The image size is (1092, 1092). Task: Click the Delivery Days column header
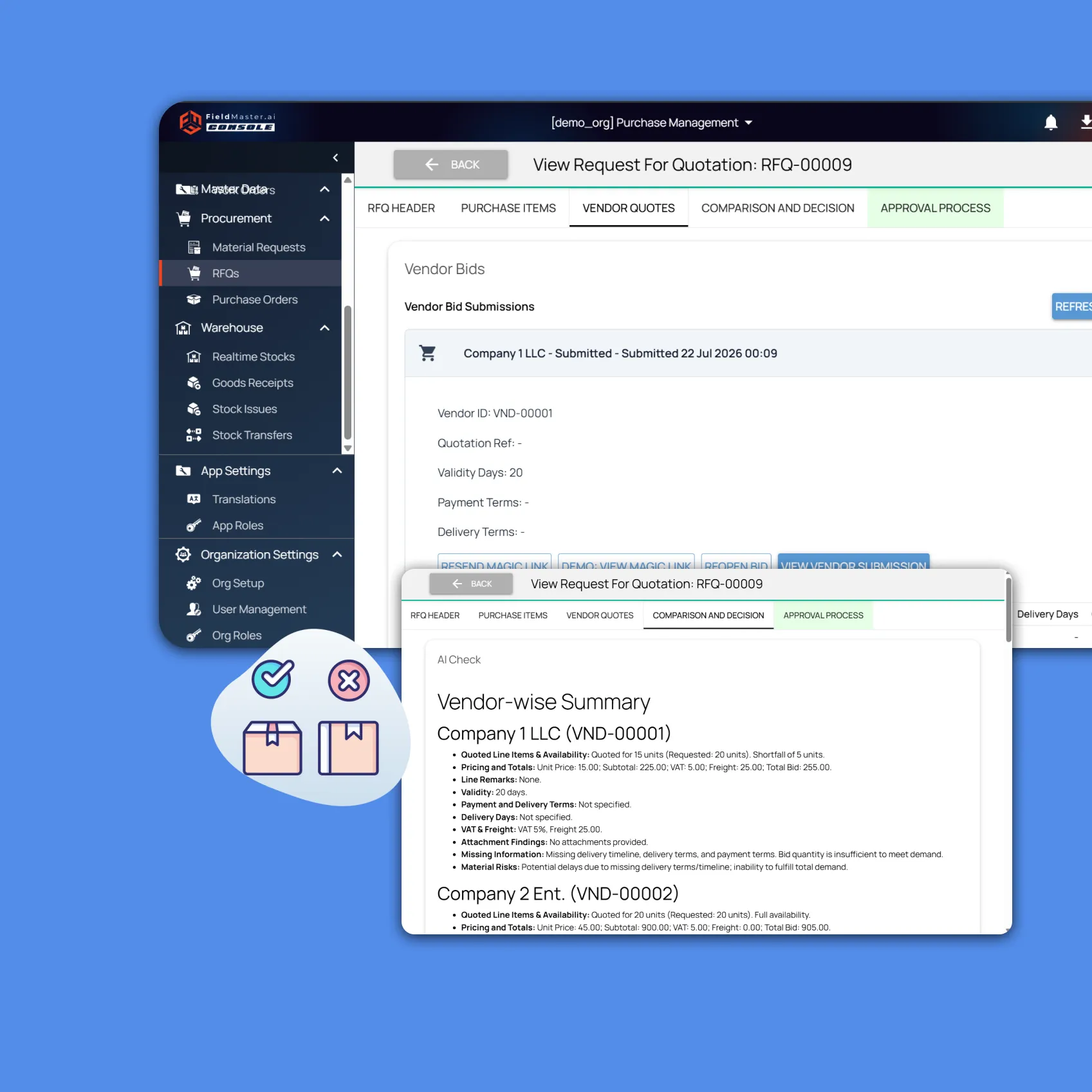(1048, 615)
